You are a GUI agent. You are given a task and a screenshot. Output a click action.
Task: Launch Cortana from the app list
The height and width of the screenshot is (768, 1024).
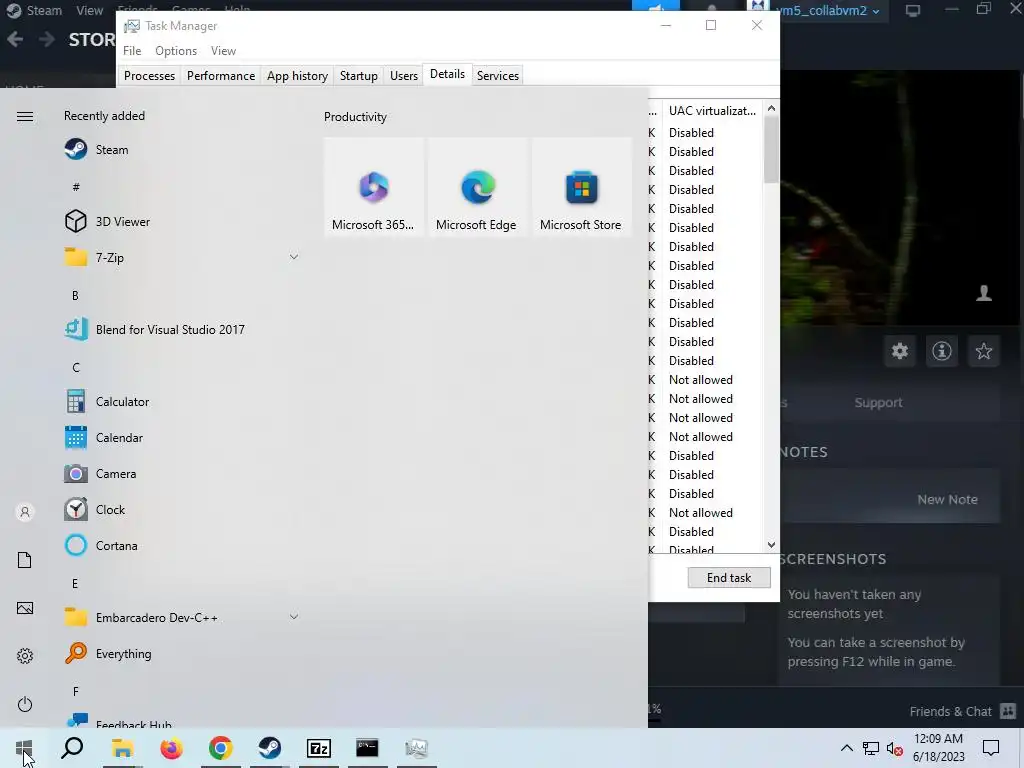[x=102, y=545]
